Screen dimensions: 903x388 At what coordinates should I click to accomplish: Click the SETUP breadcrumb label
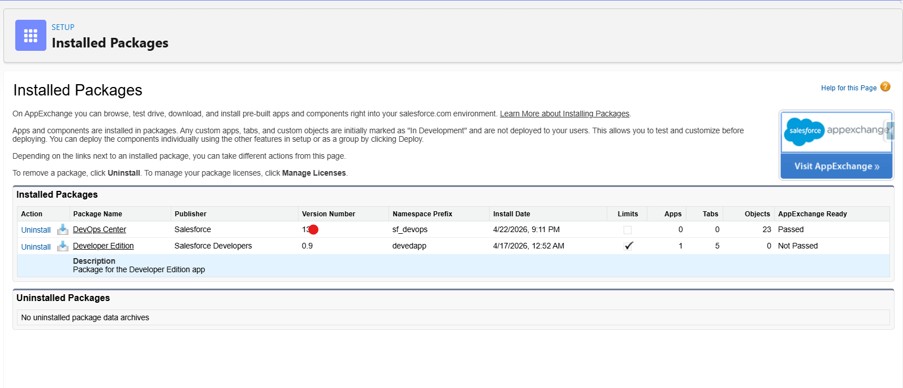pos(63,27)
